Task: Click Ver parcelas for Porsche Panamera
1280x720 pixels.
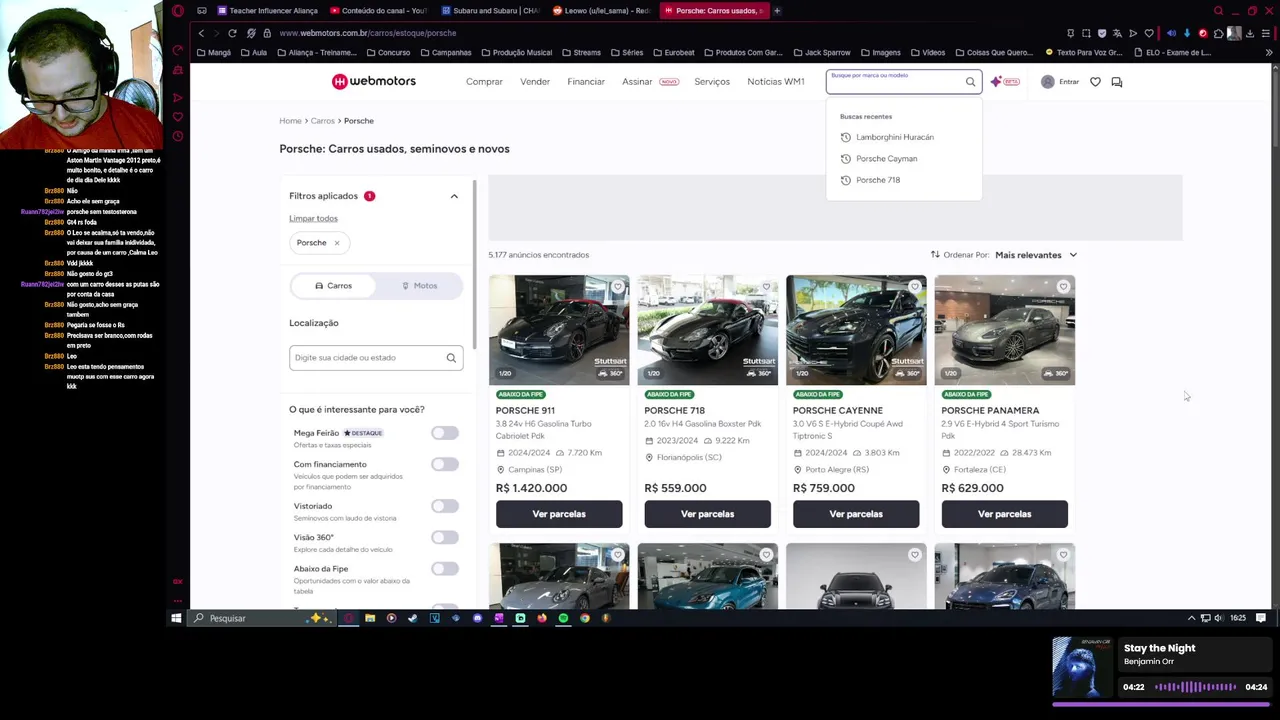Action: (x=1004, y=514)
